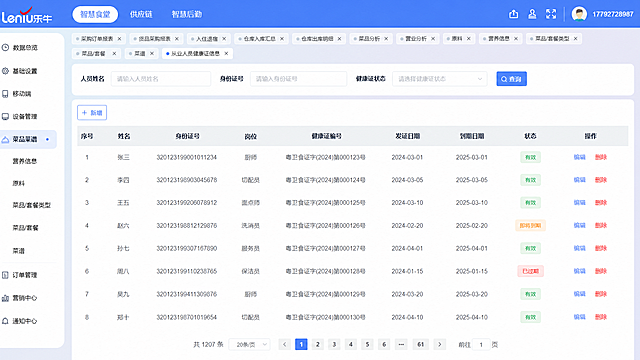The image size is (640, 360).
Task: Open the 移动端 phone icon in sidebar
Action: click(5, 94)
